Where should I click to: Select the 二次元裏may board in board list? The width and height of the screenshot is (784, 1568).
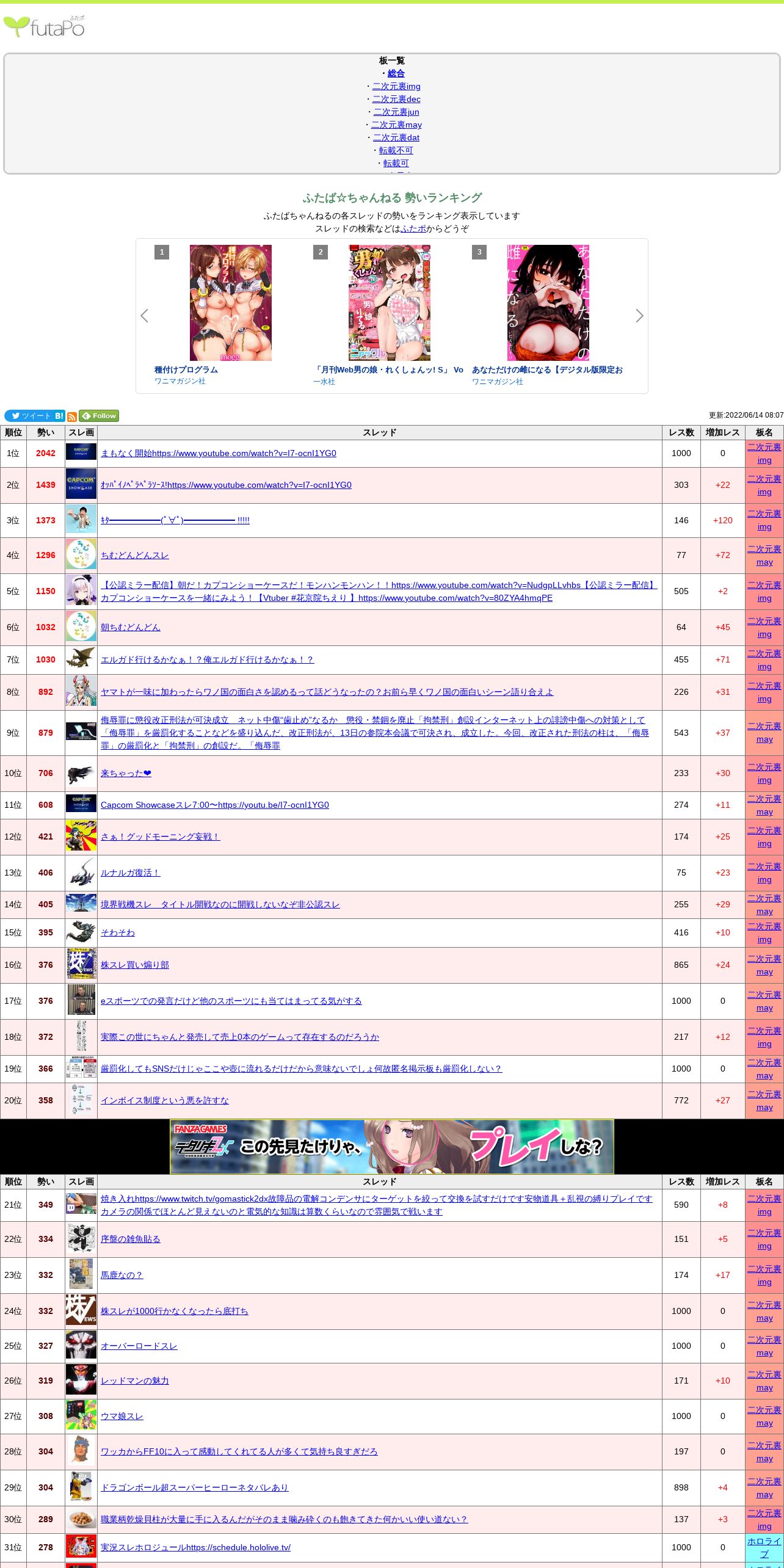point(396,125)
